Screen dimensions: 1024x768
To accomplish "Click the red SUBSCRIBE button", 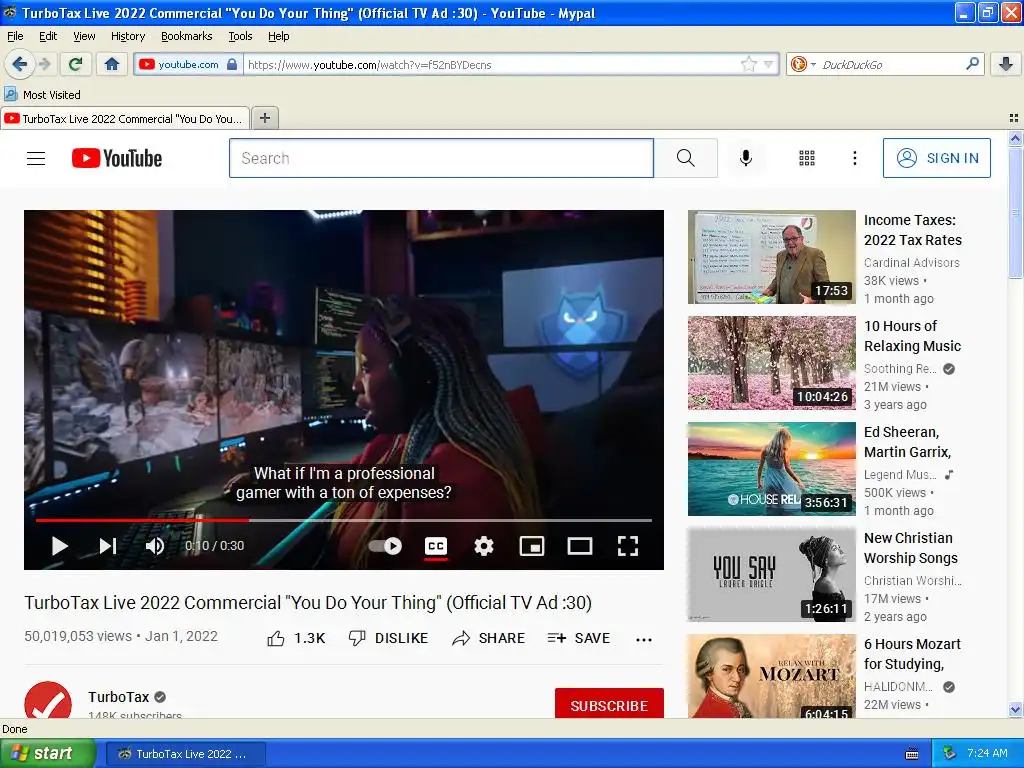I will (x=609, y=705).
